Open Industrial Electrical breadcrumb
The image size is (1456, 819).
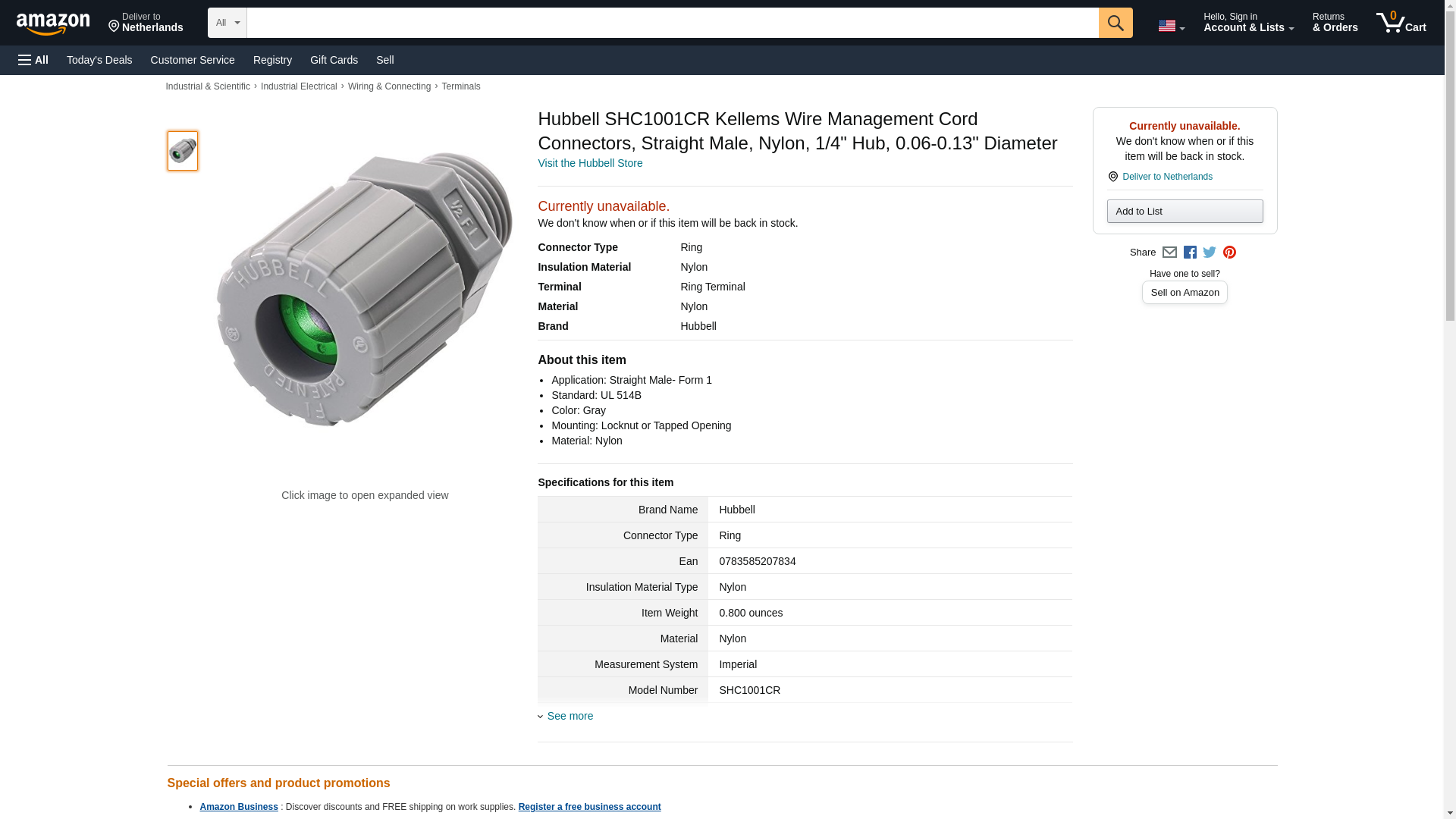point(299,86)
